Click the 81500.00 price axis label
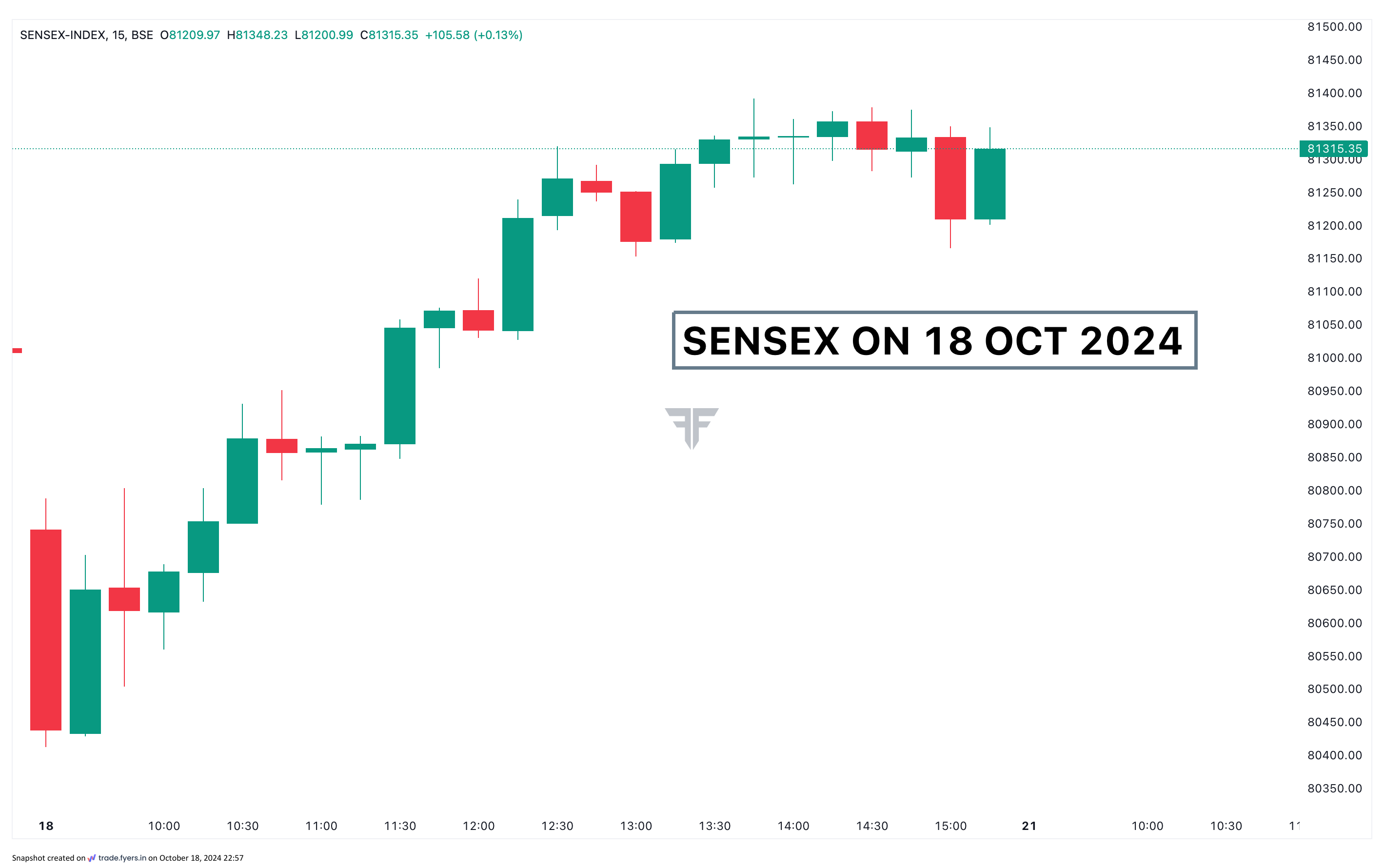Viewport: 1384px width, 868px height. click(1335, 27)
